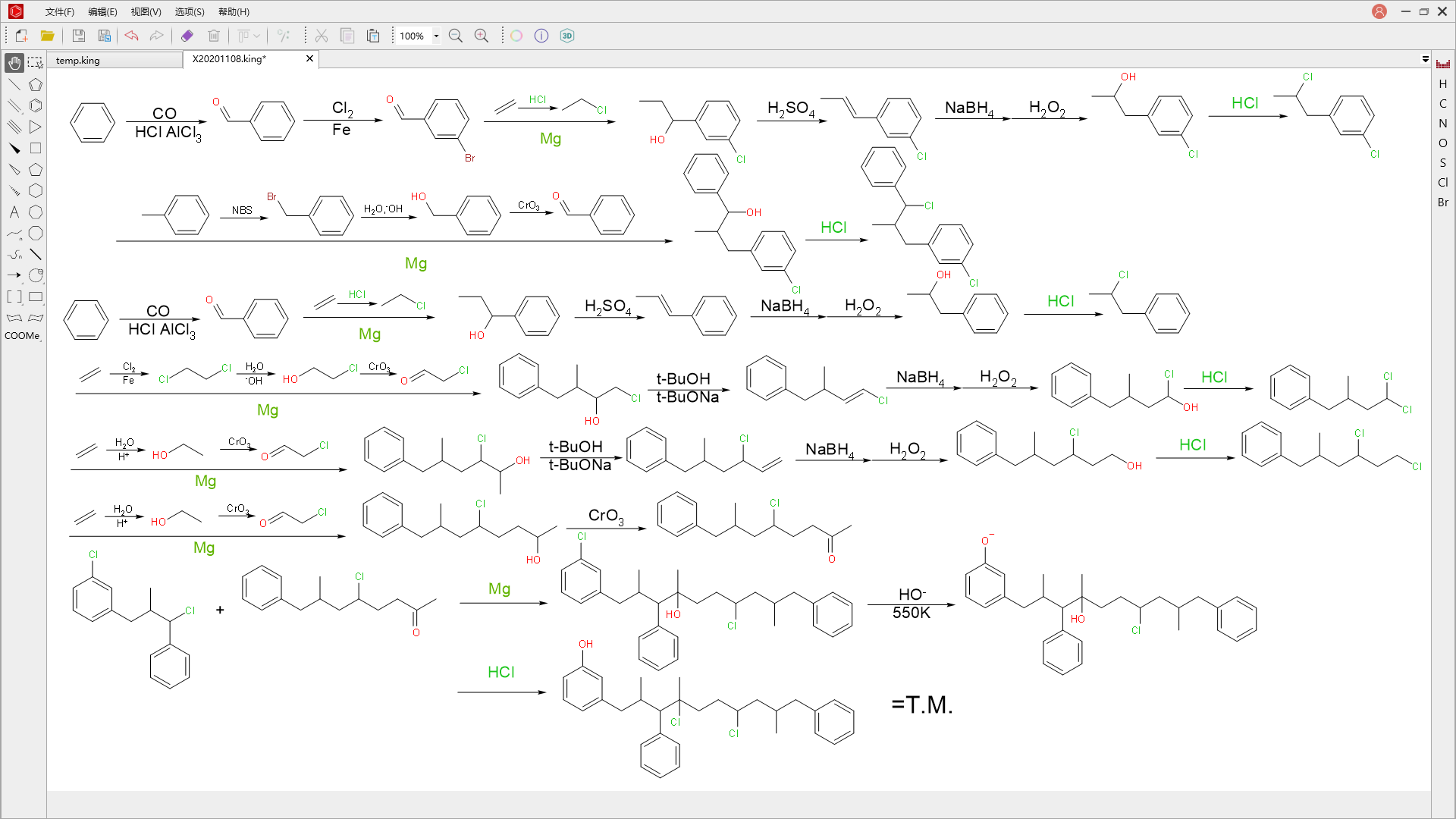Open the COOMe group template tool
Viewport: 1456px width, 819px height.
[23, 336]
